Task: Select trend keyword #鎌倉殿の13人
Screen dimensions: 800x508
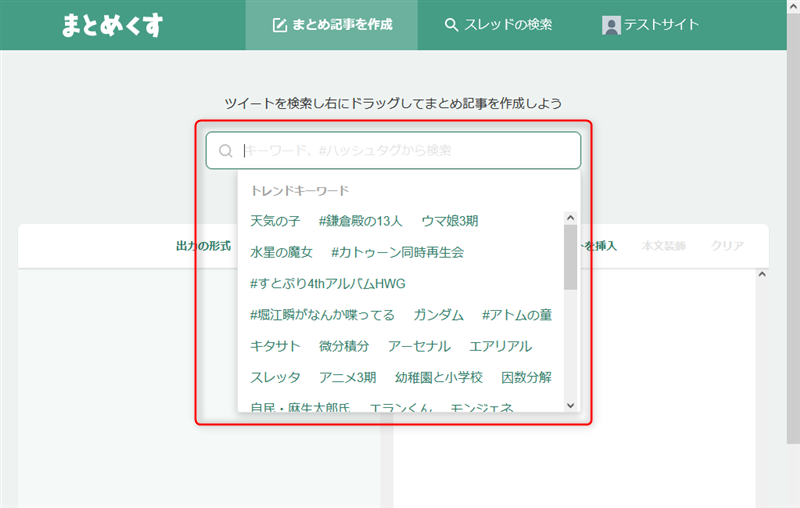Action: [x=361, y=221]
